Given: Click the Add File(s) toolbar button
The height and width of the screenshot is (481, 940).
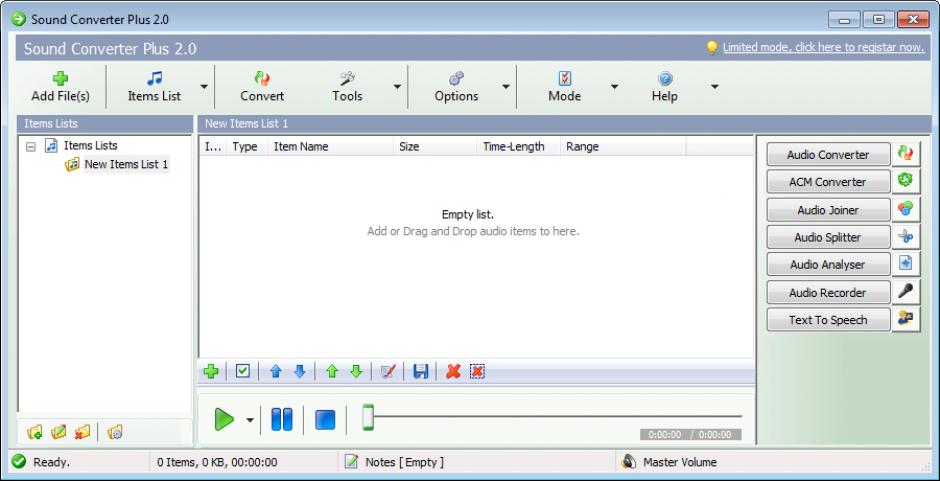Looking at the screenshot, I should 61,87.
